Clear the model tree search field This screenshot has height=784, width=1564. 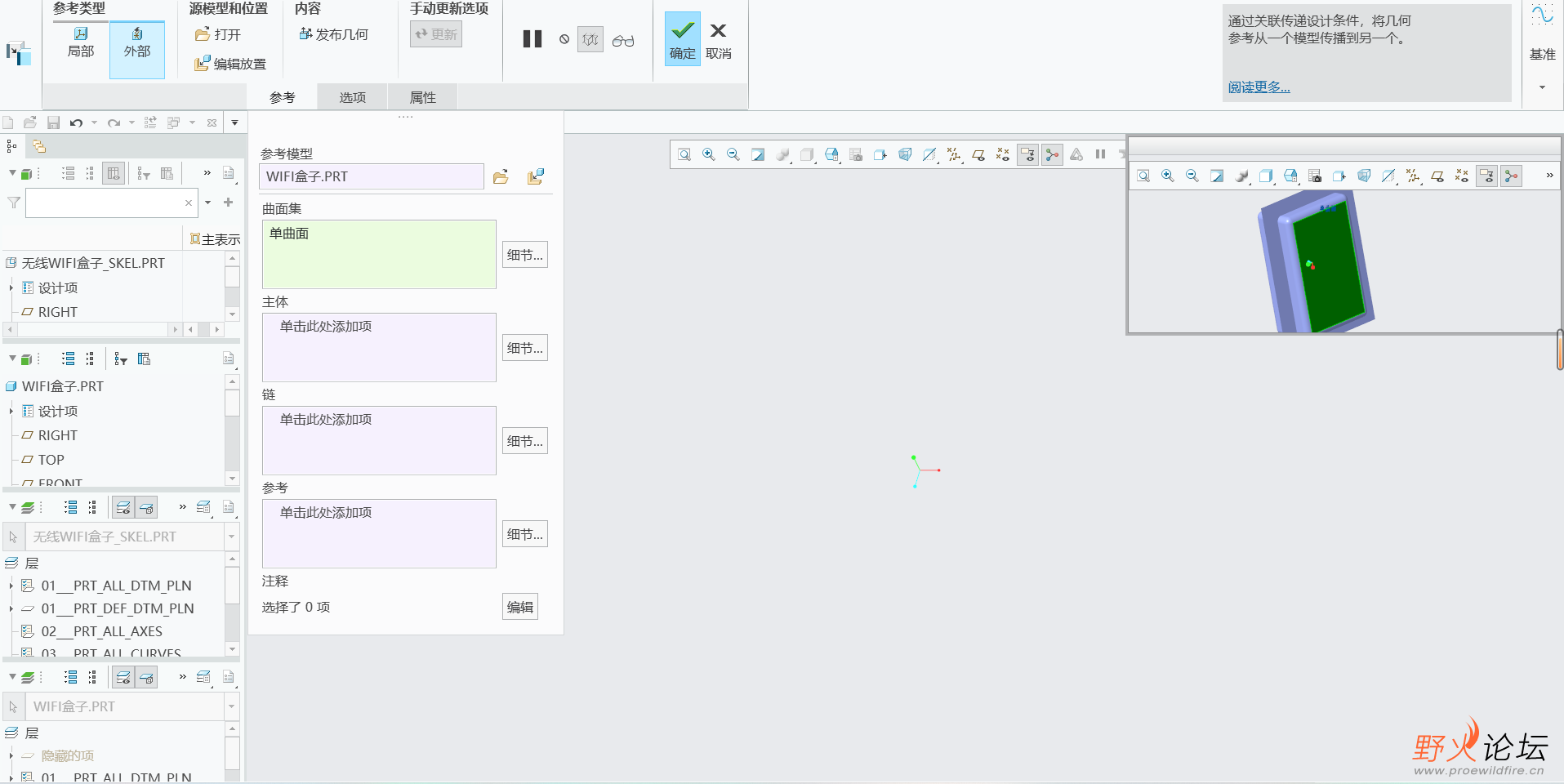[x=189, y=203]
